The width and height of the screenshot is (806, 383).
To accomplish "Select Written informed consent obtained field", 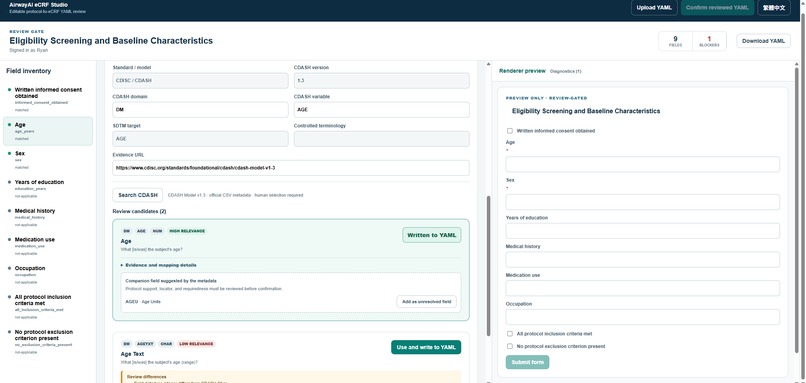I will pyautogui.click(x=48, y=99).
